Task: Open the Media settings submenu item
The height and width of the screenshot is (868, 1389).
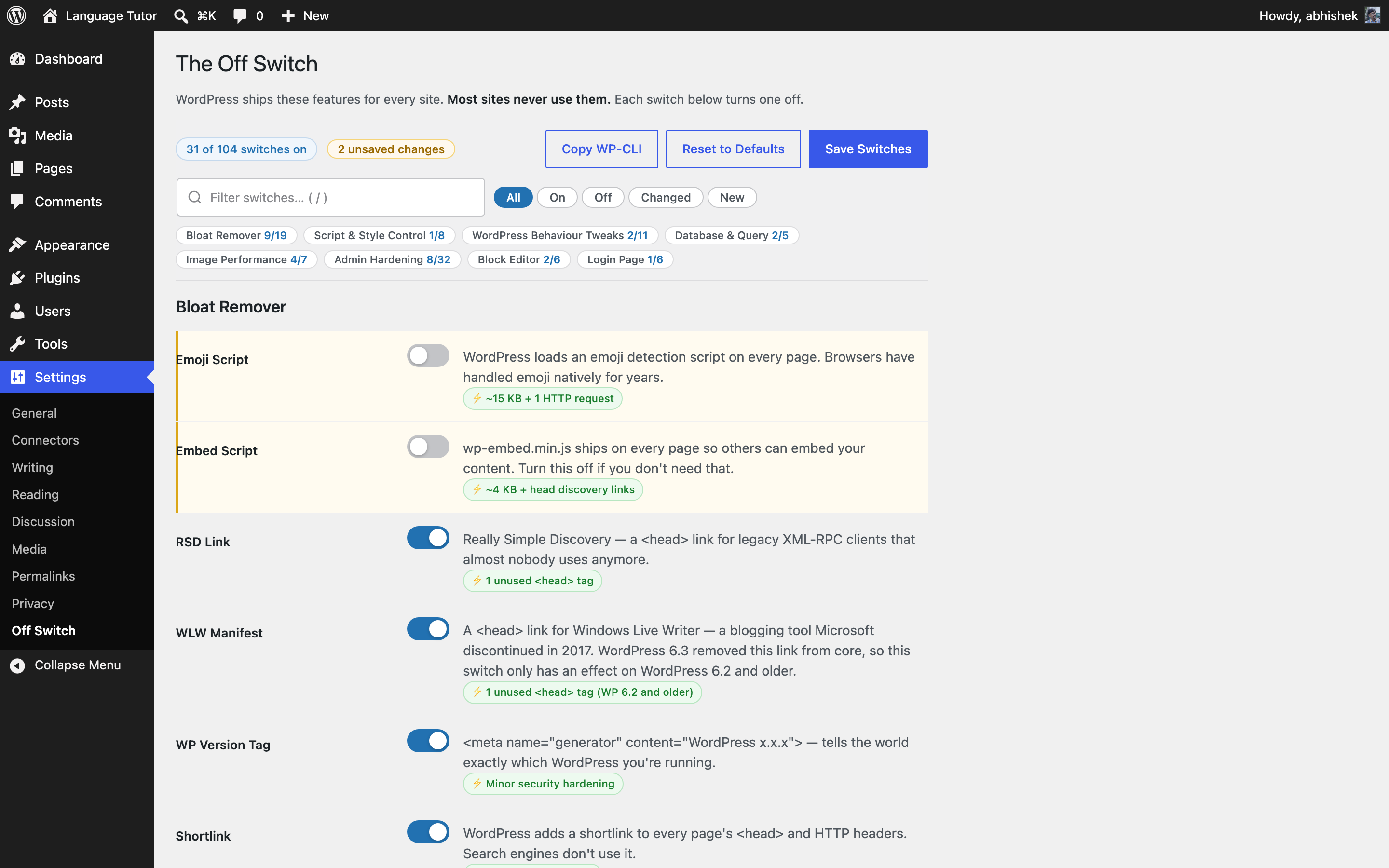Action: (x=29, y=549)
